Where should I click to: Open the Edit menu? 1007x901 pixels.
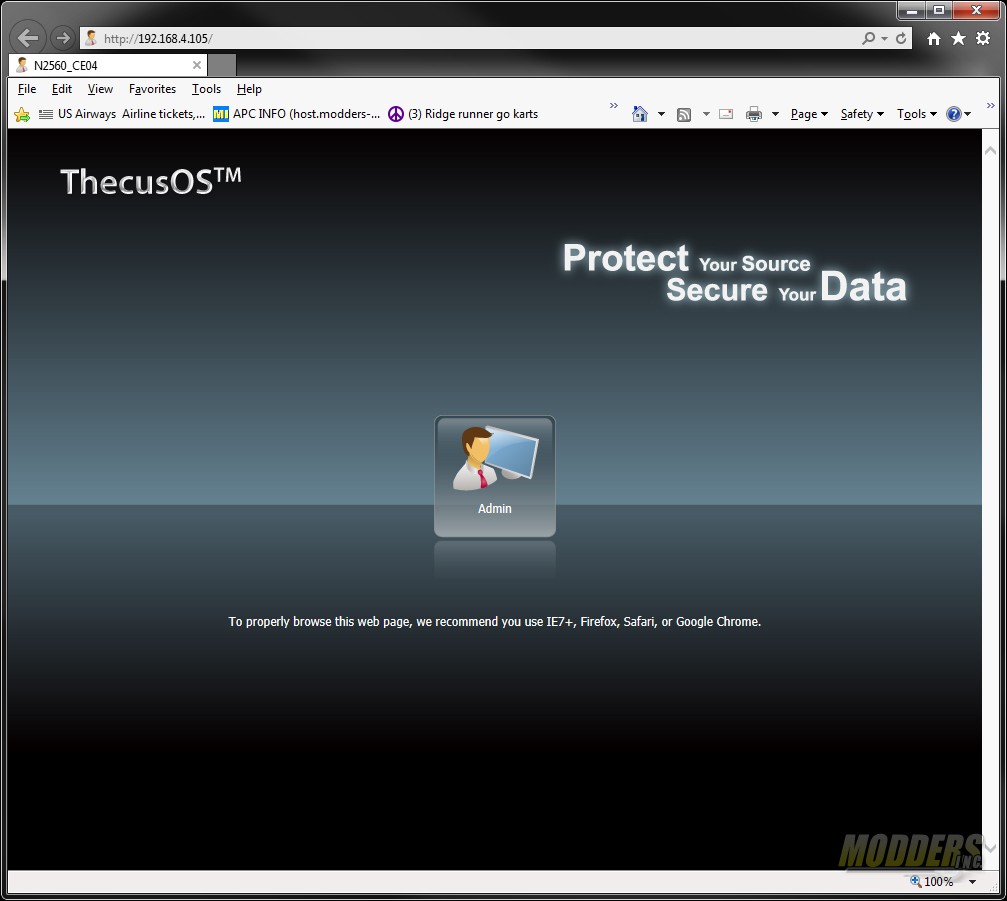point(62,89)
